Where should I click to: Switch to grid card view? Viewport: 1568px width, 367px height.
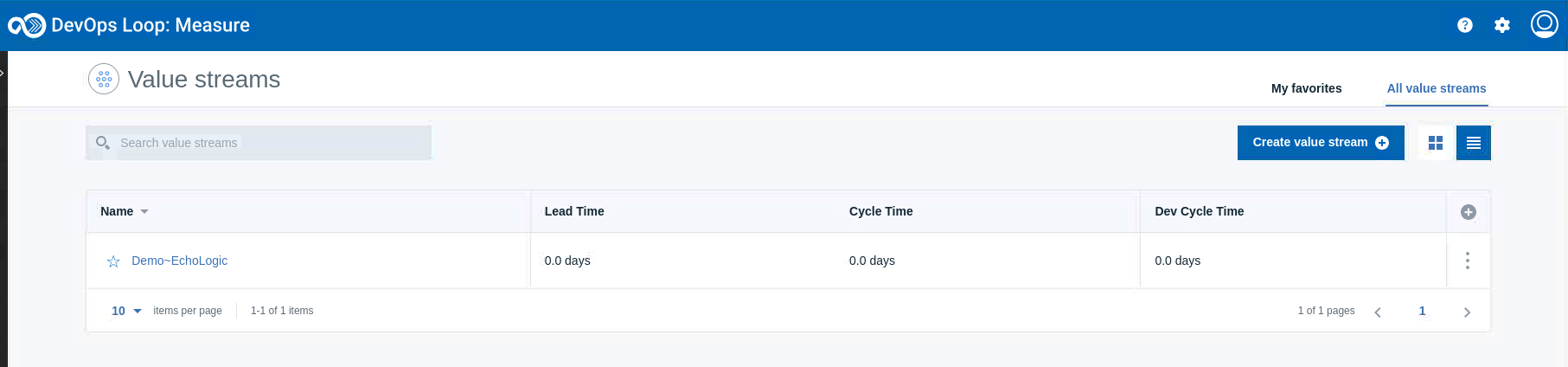pos(1436,143)
